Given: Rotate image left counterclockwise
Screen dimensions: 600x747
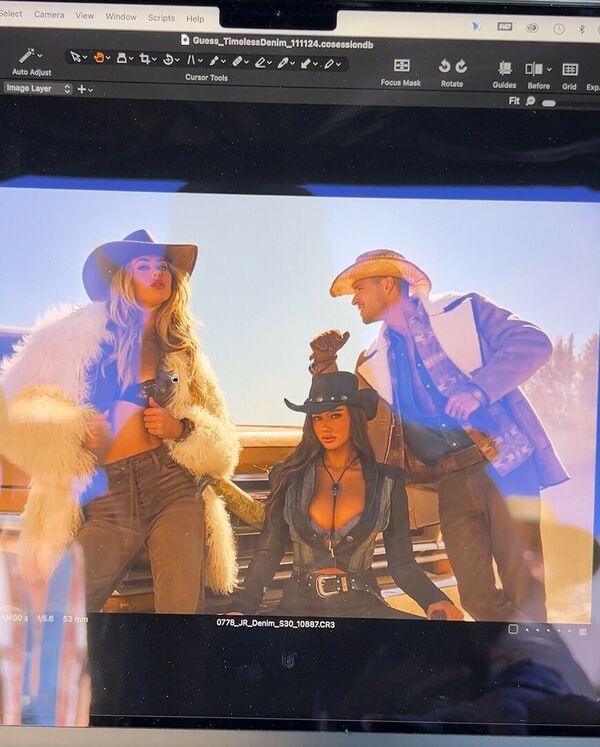Looking at the screenshot, I should (444, 66).
